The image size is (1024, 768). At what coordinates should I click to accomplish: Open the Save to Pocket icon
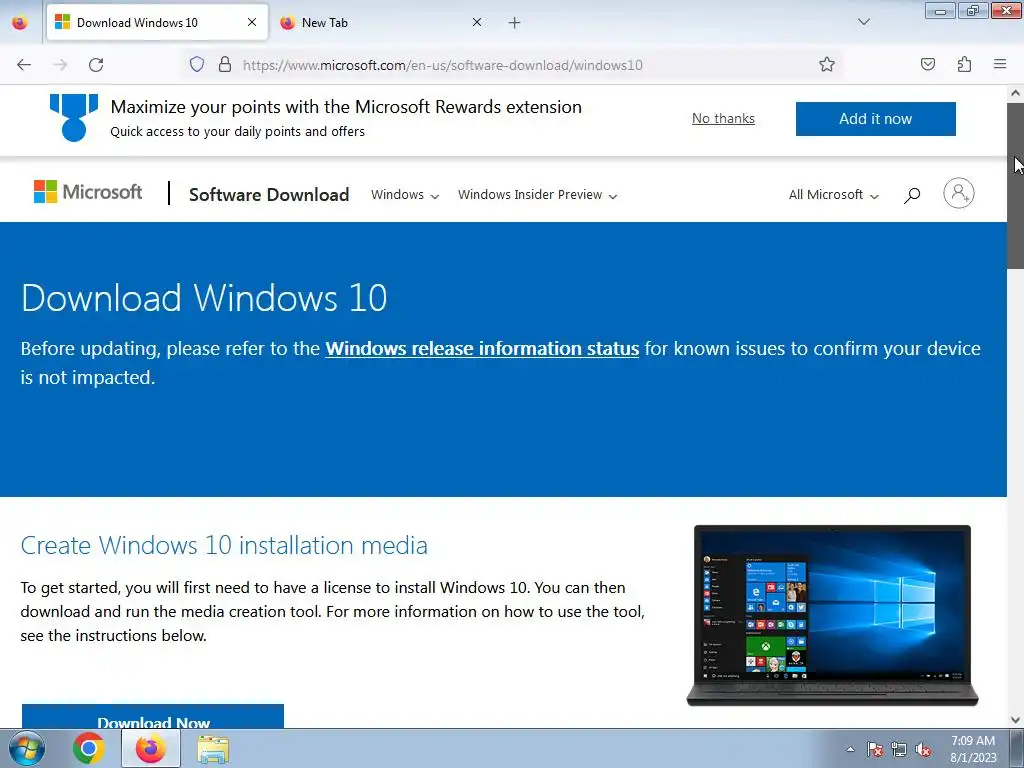pyautogui.click(x=927, y=64)
